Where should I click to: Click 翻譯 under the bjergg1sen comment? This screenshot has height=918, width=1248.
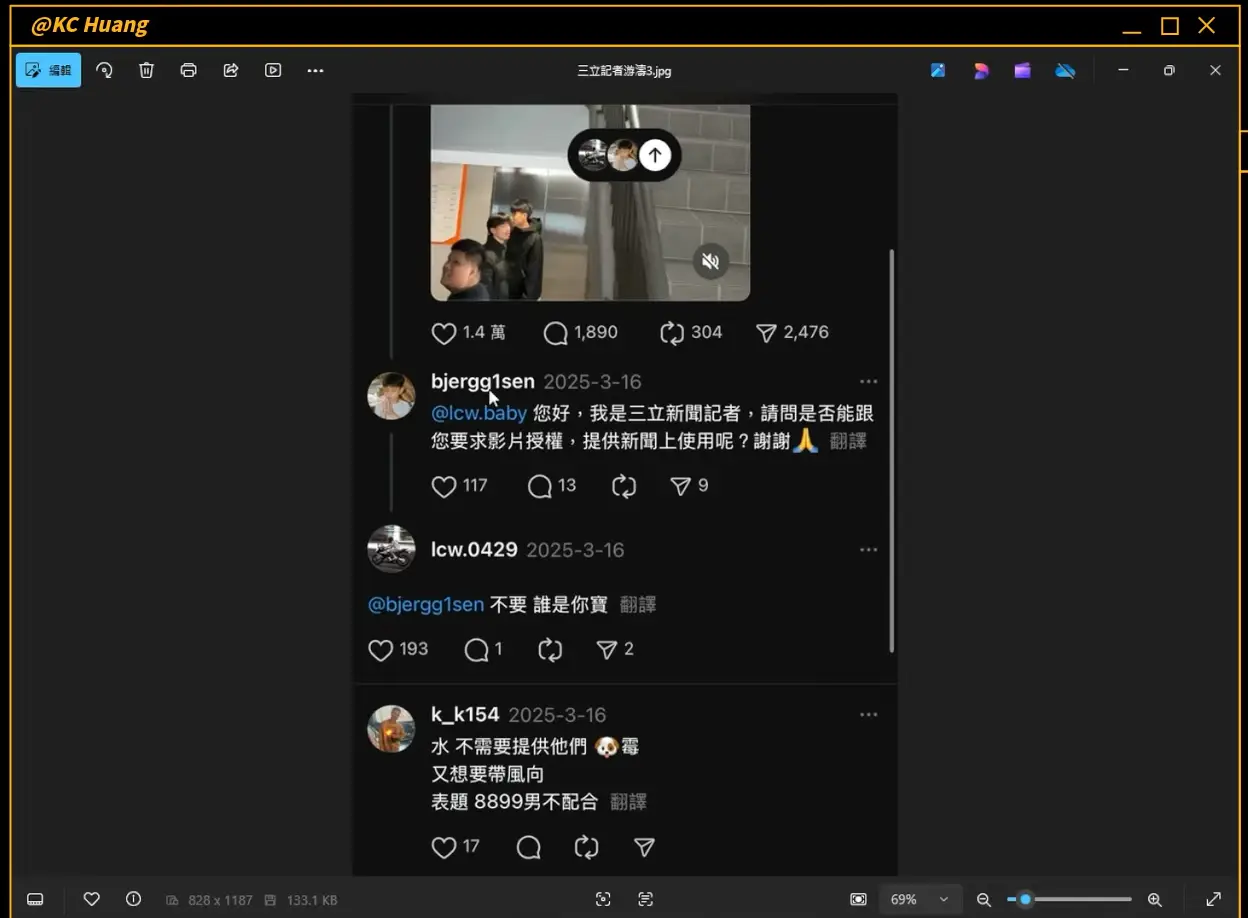point(848,441)
